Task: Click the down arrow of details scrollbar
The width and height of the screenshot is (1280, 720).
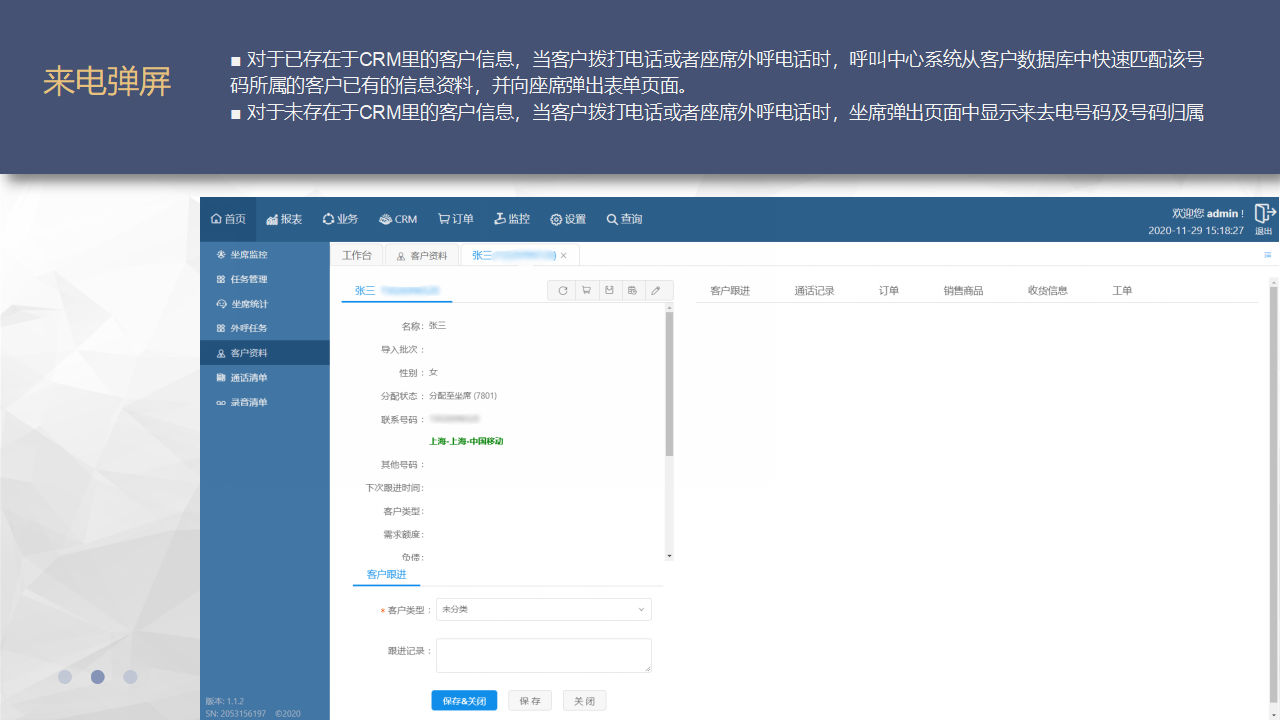Action: click(x=670, y=556)
